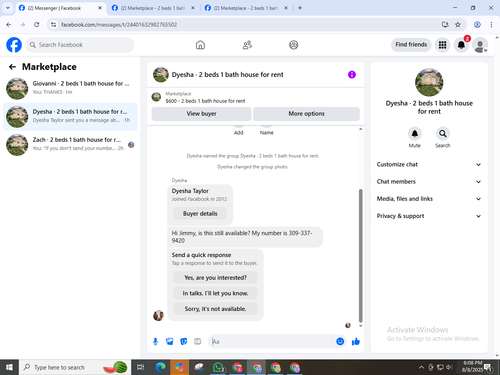Close the second Marketplace browser tab
Screen dimensions: 500x375
pos(193,8)
